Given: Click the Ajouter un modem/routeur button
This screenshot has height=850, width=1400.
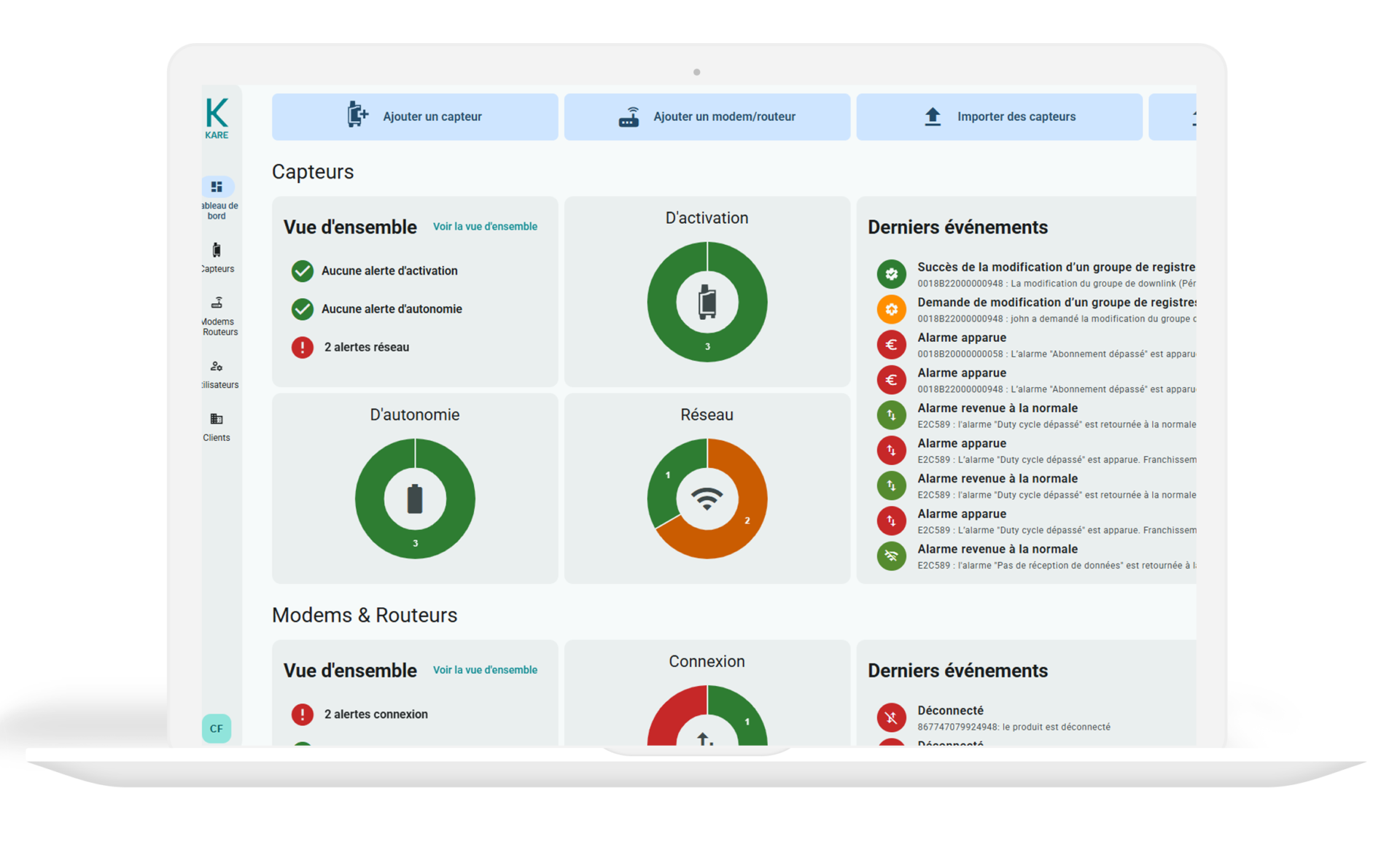Looking at the screenshot, I should [x=707, y=116].
